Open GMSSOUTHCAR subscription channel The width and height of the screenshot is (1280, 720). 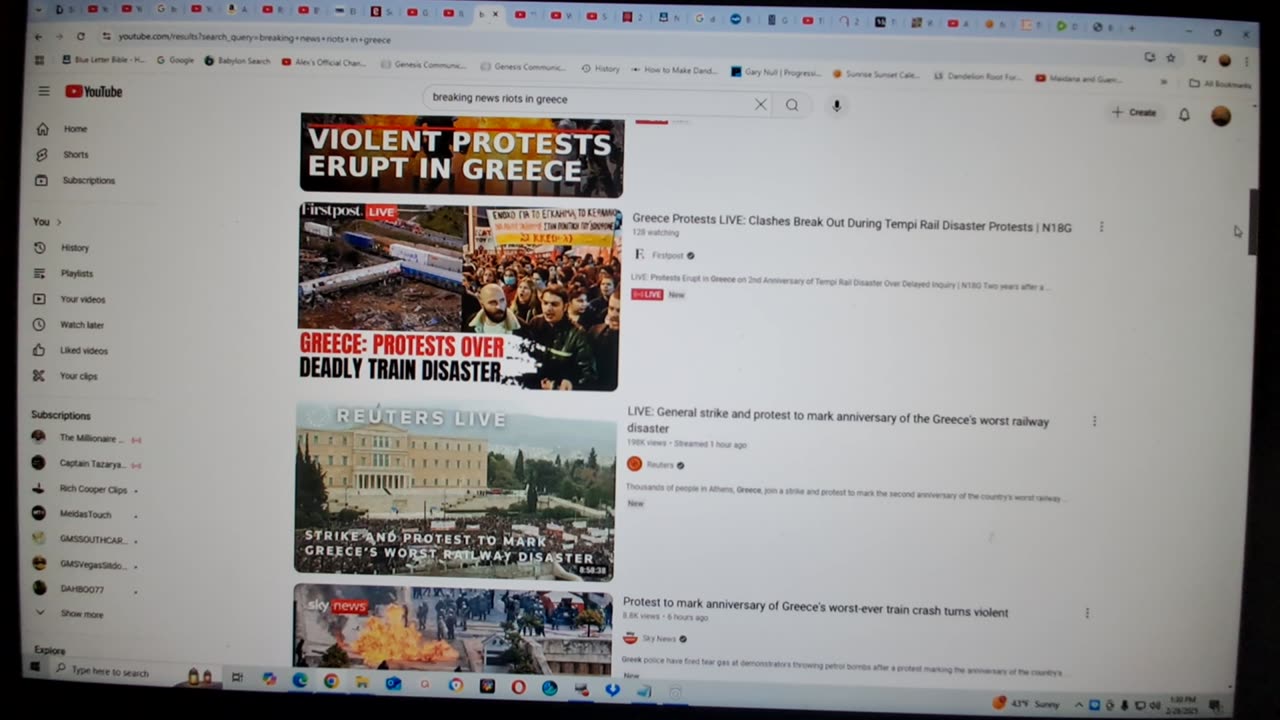tap(86, 540)
